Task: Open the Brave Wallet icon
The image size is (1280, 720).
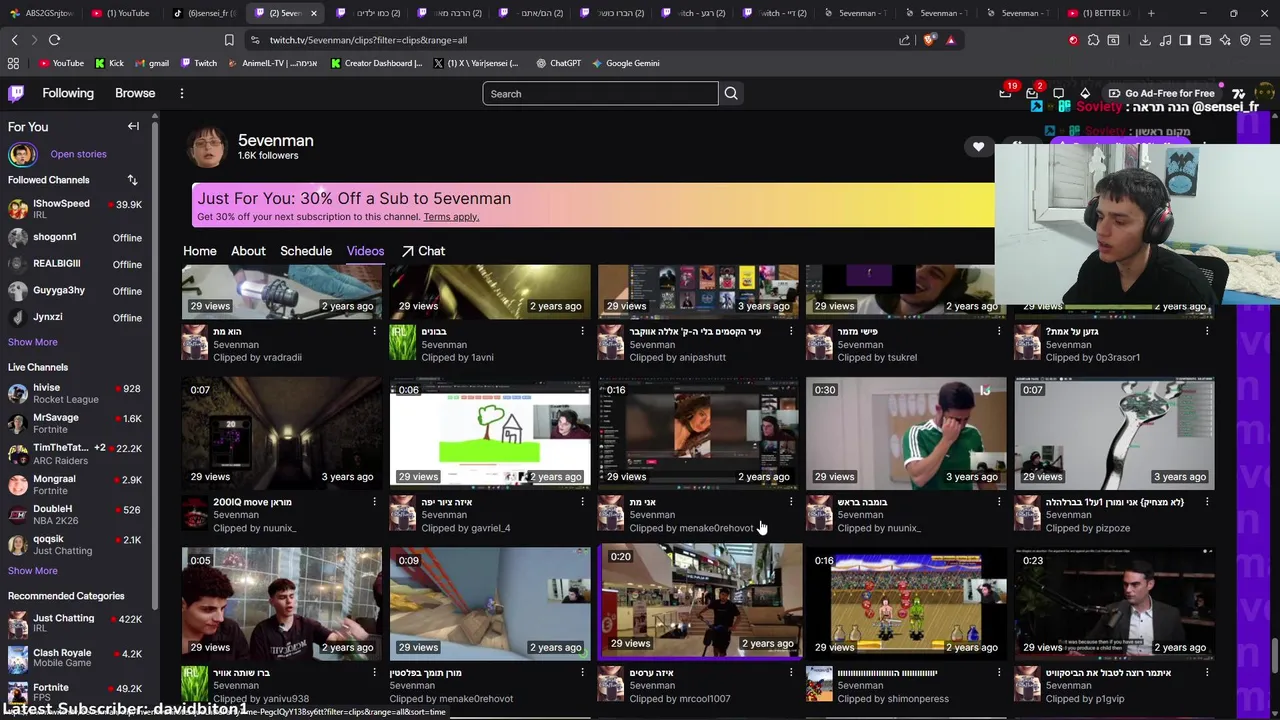Action: click(x=1205, y=40)
